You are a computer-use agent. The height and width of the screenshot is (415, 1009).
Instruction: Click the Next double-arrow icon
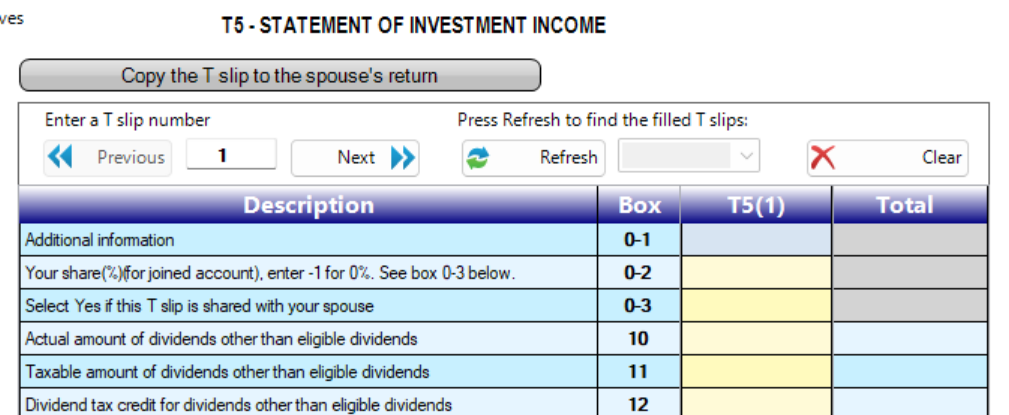tap(403, 158)
